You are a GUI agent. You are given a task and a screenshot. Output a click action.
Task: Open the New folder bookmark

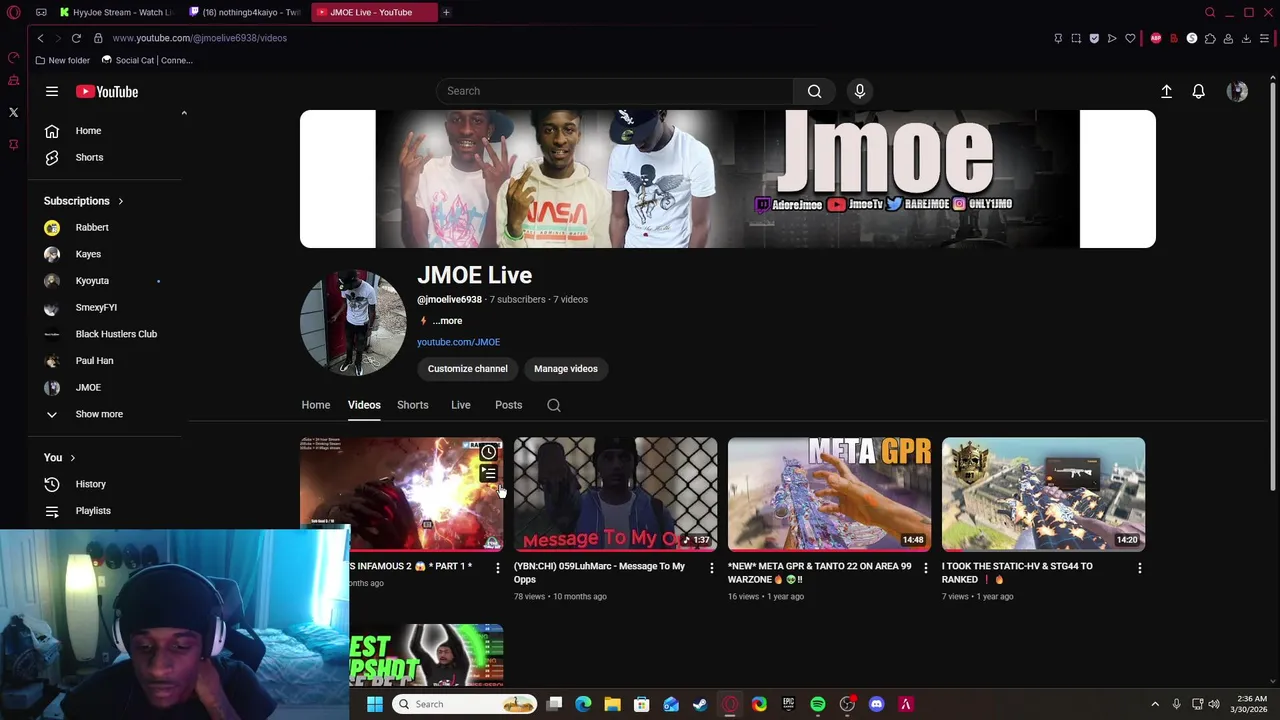coord(63,60)
